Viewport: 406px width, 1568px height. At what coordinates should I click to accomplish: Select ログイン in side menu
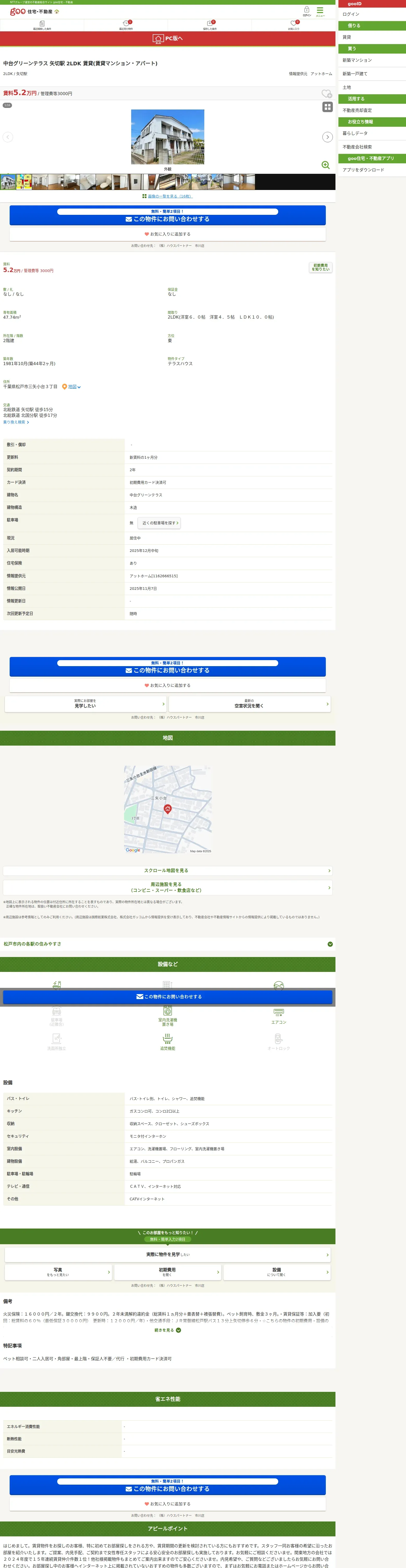tap(372, 14)
